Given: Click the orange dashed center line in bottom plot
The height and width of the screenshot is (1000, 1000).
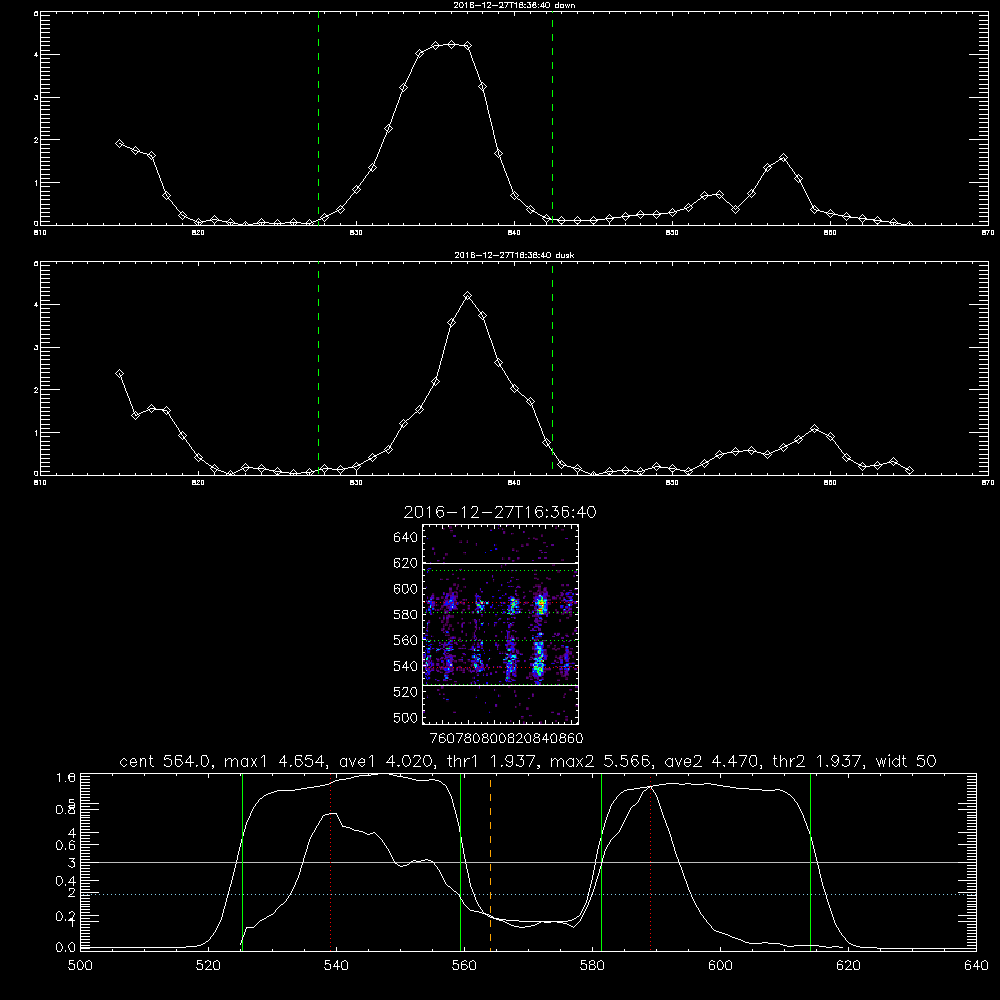Looking at the screenshot, I should pyautogui.click(x=490, y=861).
